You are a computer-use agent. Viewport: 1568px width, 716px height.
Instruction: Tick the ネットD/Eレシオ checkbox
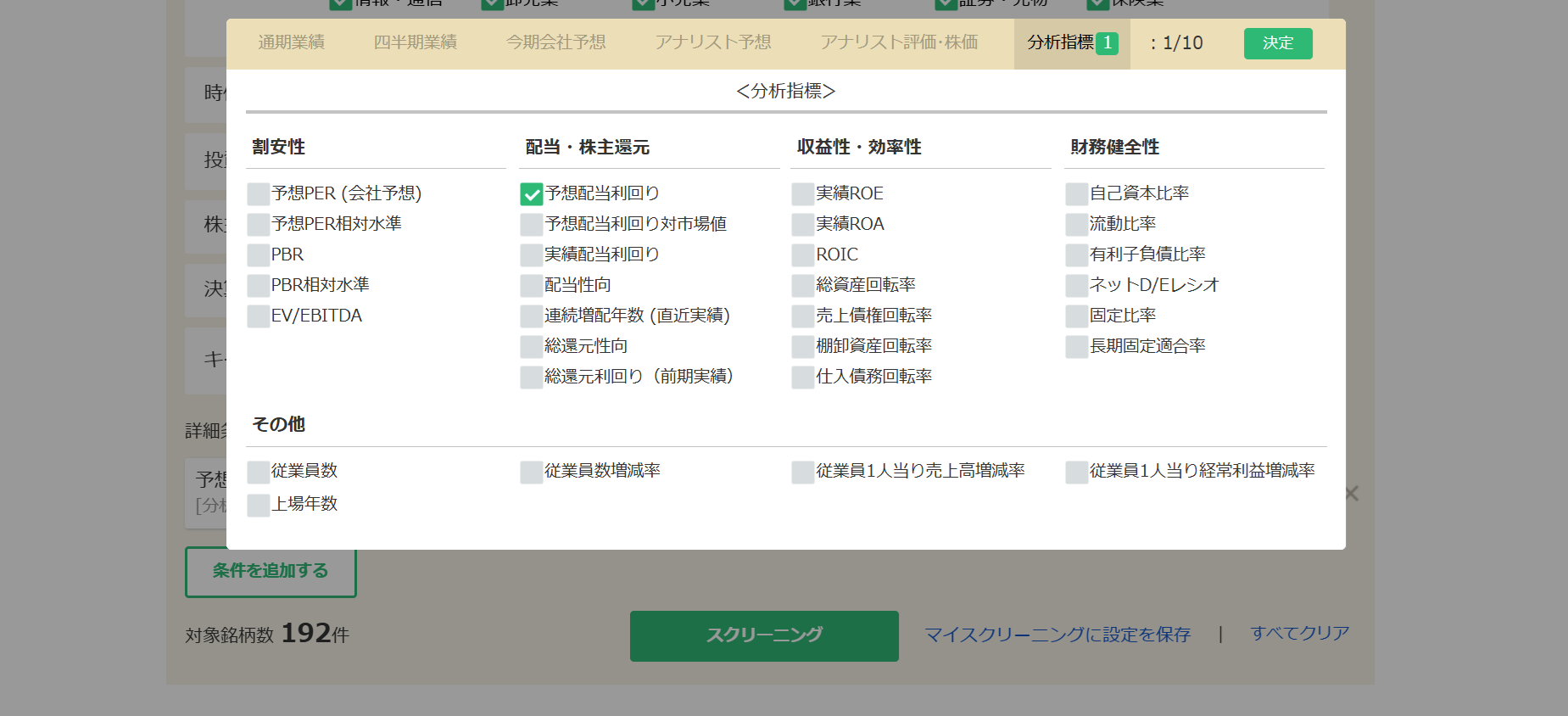(x=1077, y=286)
